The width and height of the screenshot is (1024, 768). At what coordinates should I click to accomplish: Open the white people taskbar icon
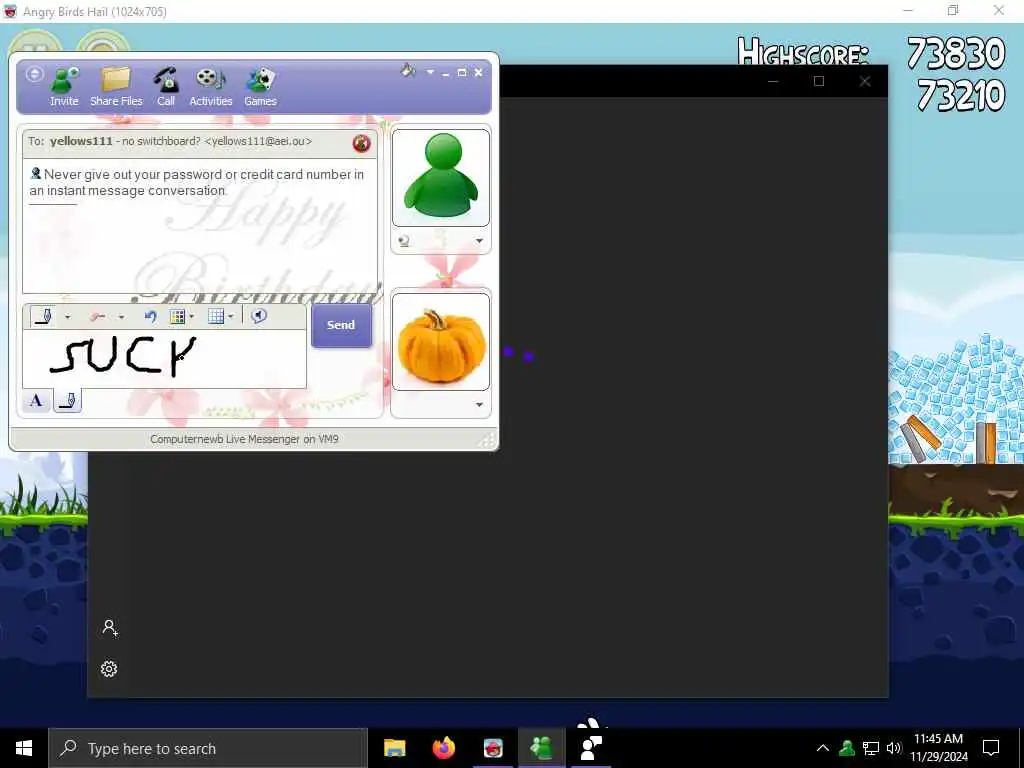(x=592, y=748)
